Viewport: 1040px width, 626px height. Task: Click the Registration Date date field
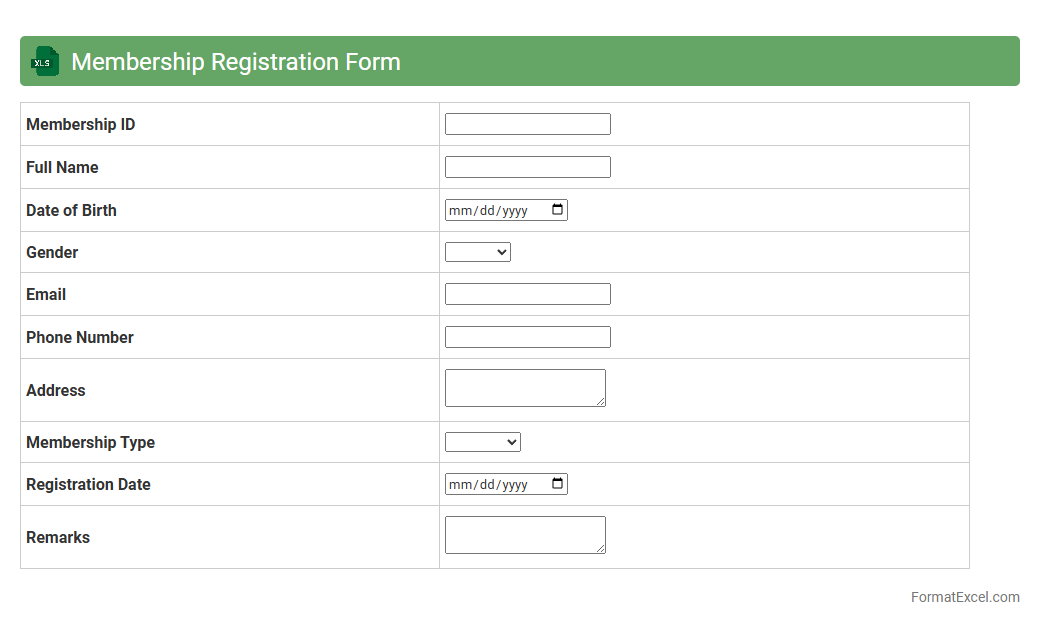point(490,484)
